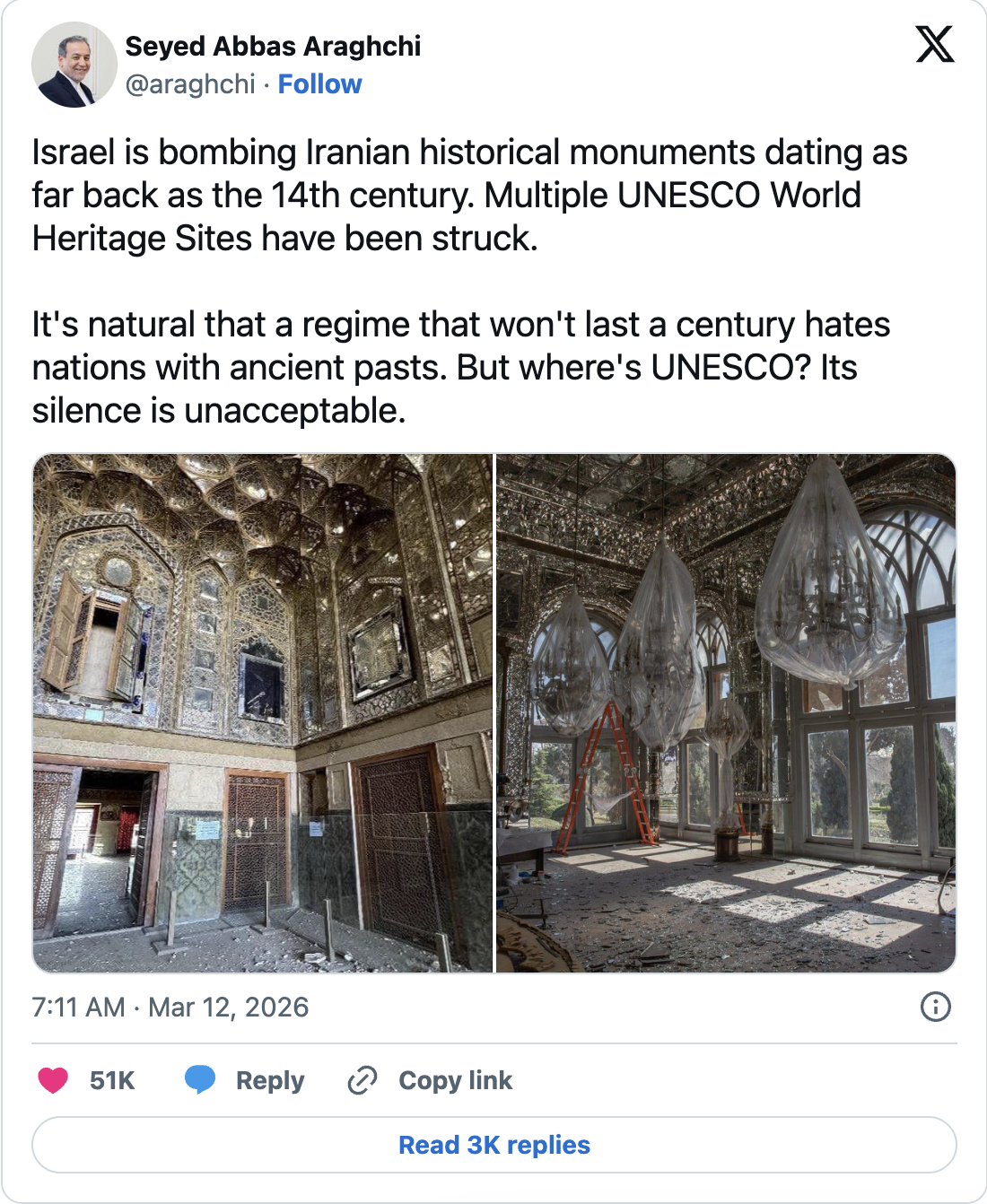Open the left photo of the damaged doorway
Image resolution: width=987 pixels, height=1204 pixels.
[x=263, y=713]
